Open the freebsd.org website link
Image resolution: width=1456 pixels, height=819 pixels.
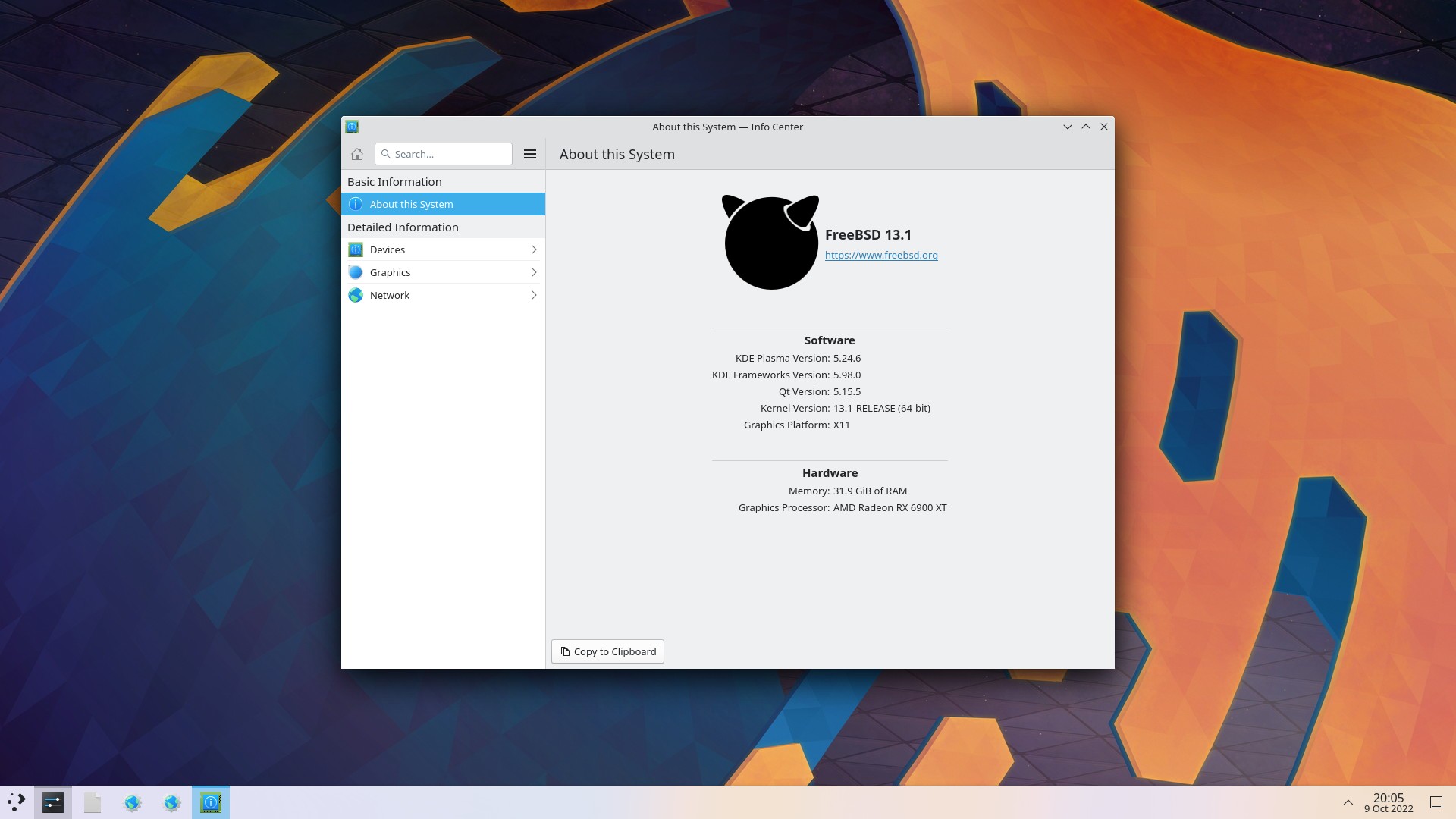coord(881,255)
